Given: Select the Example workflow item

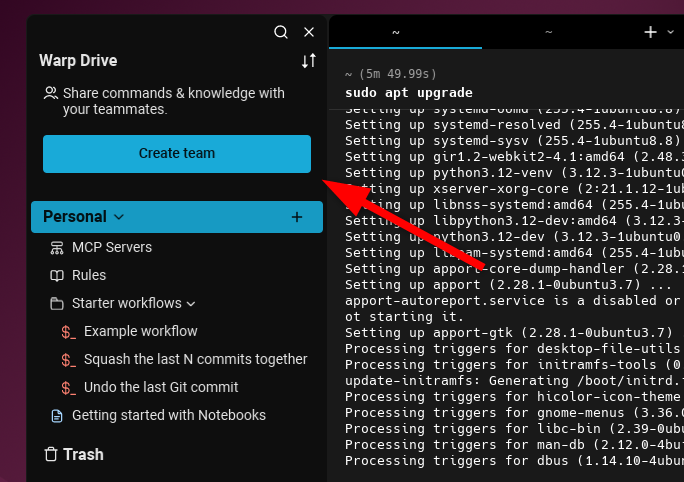Looking at the screenshot, I should [x=140, y=331].
